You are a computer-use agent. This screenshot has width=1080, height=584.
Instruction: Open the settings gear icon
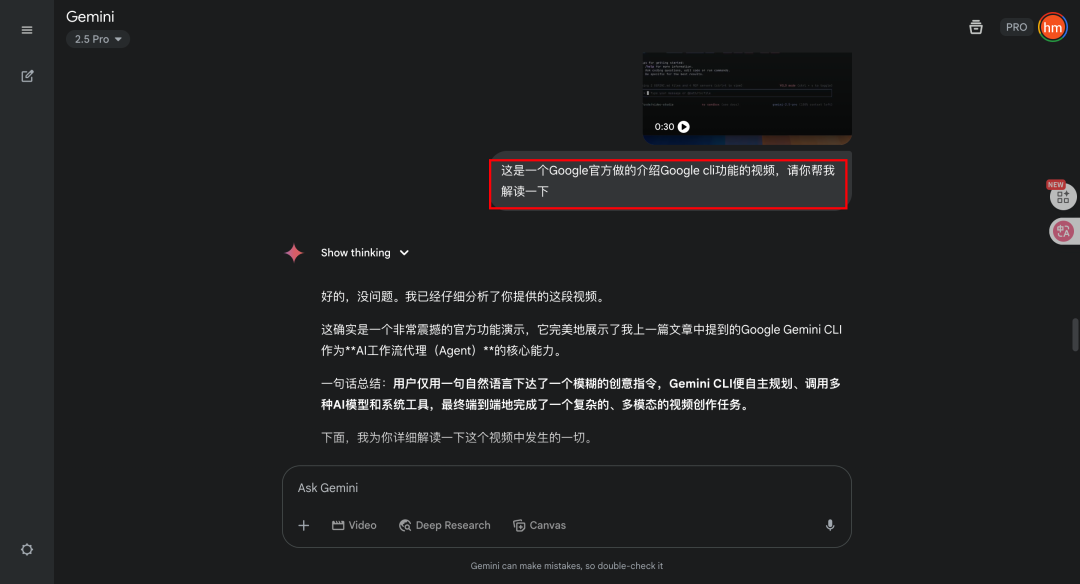tap(27, 550)
